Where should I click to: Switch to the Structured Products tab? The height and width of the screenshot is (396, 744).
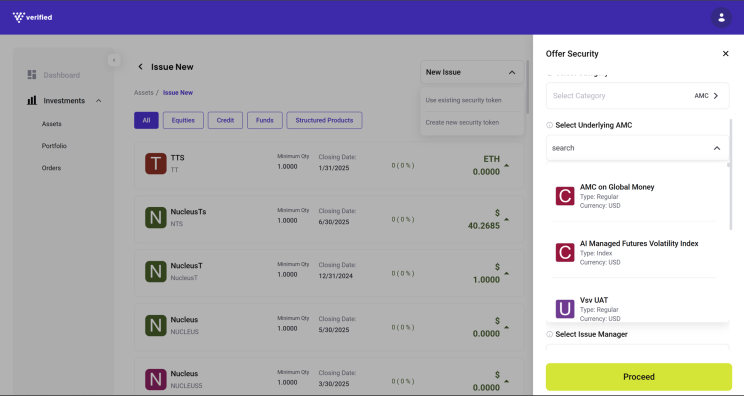[x=324, y=120]
